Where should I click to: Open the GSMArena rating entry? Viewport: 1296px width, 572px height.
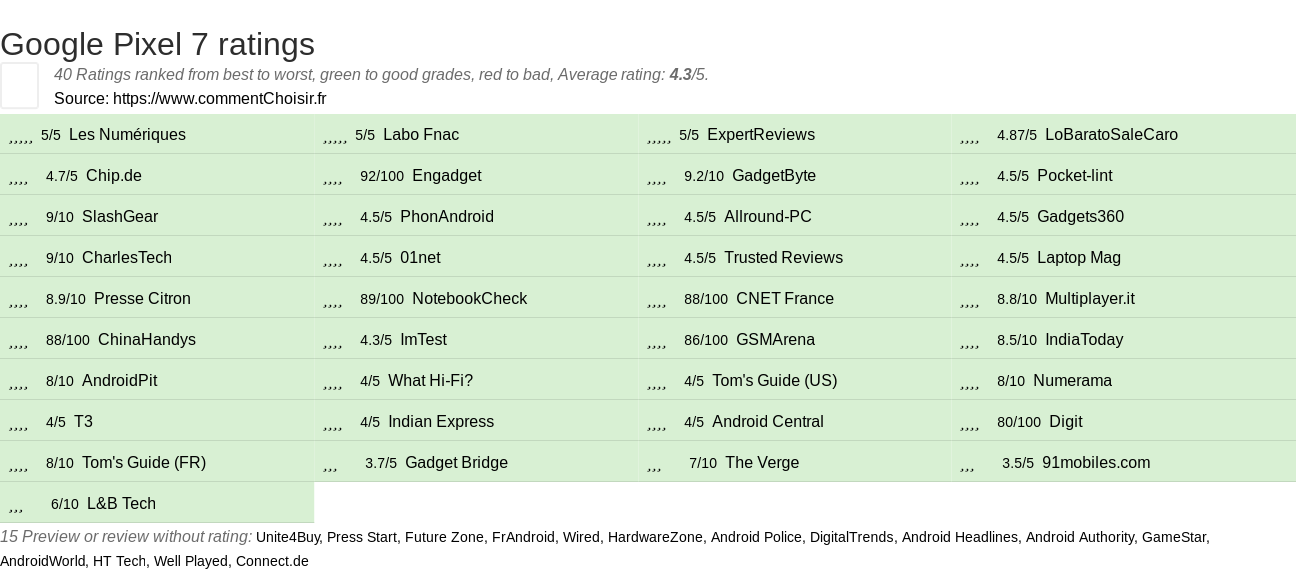click(x=775, y=340)
